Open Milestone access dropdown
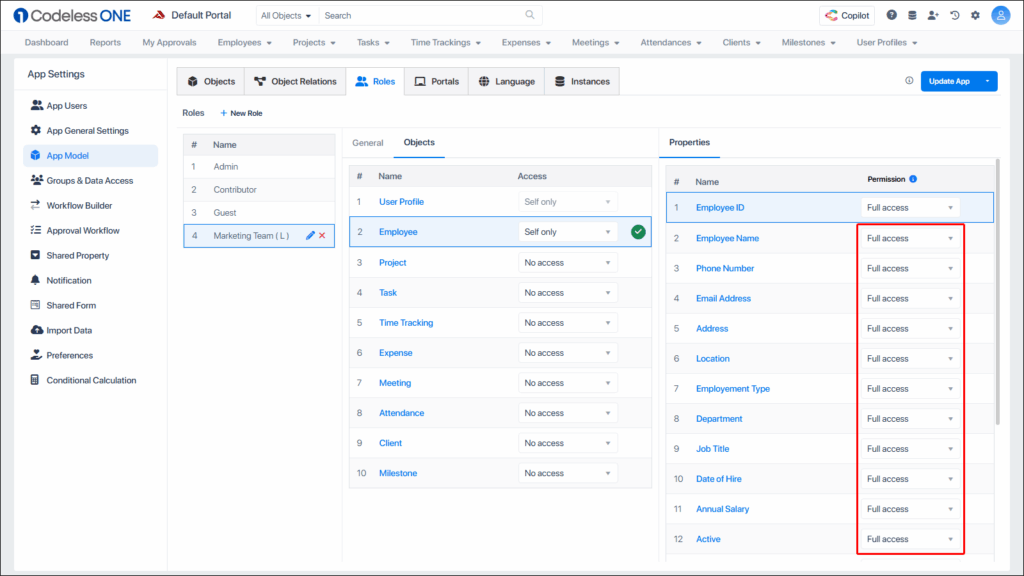The image size is (1024, 576). tap(568, 473)
